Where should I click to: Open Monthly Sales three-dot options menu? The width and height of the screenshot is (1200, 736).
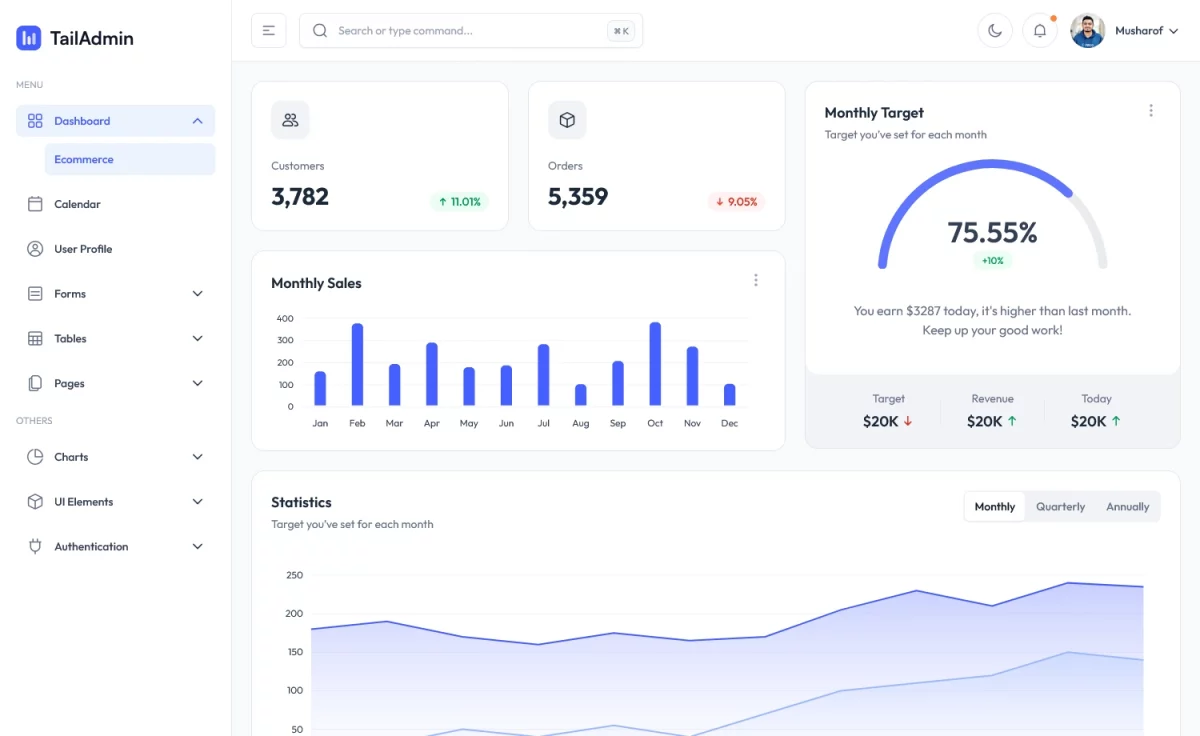(x=755, y=281)
